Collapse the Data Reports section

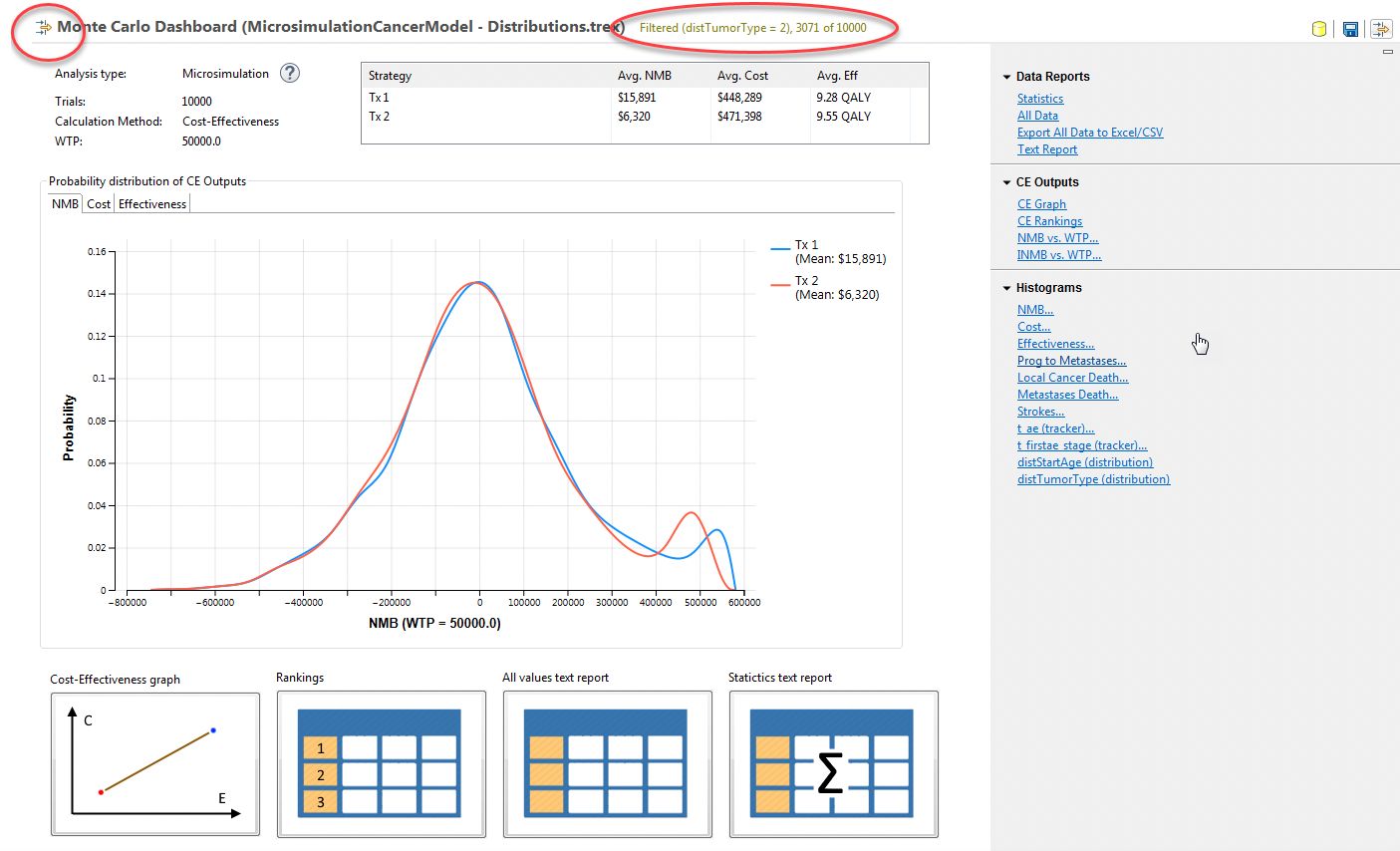pos(1006,77)
